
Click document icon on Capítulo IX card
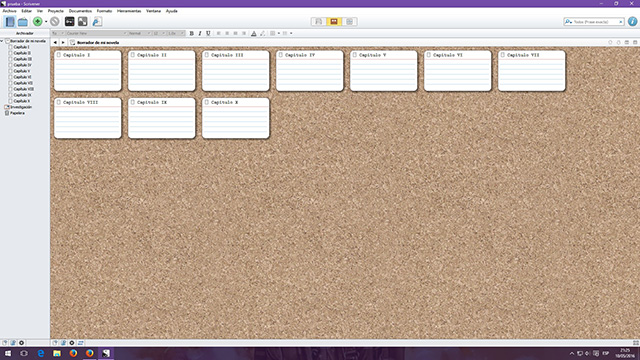(x=133, y=102)
